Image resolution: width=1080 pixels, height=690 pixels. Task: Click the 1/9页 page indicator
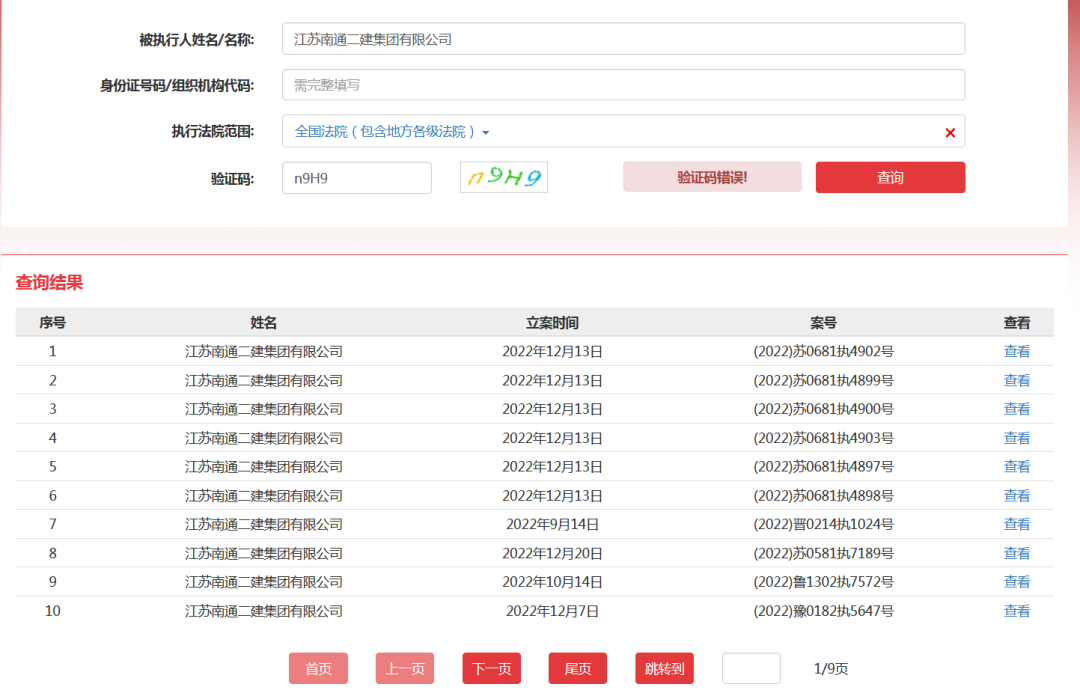click(x=831, y=669)
